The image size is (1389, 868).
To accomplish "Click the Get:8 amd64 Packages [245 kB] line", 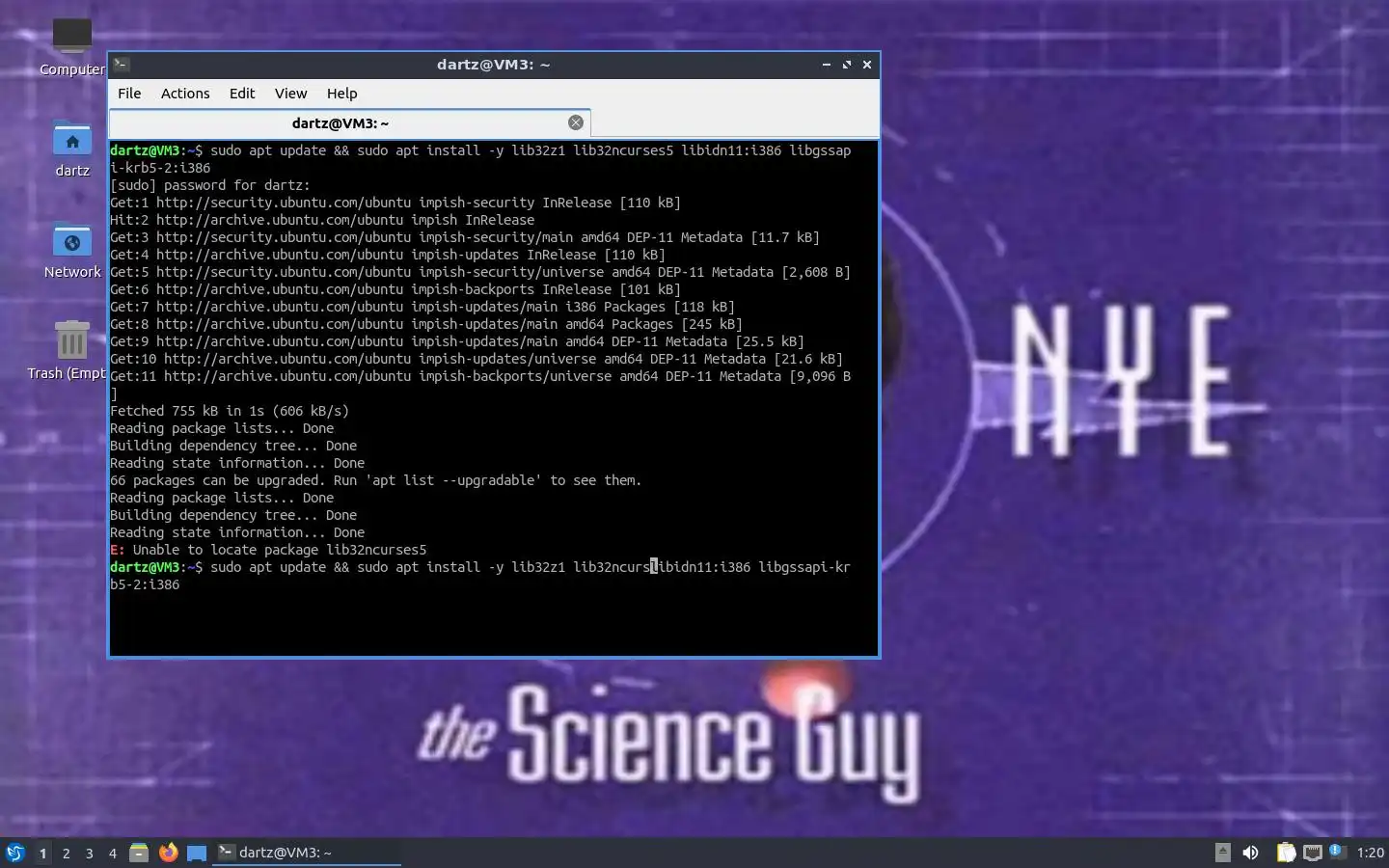I will (426, 324).
